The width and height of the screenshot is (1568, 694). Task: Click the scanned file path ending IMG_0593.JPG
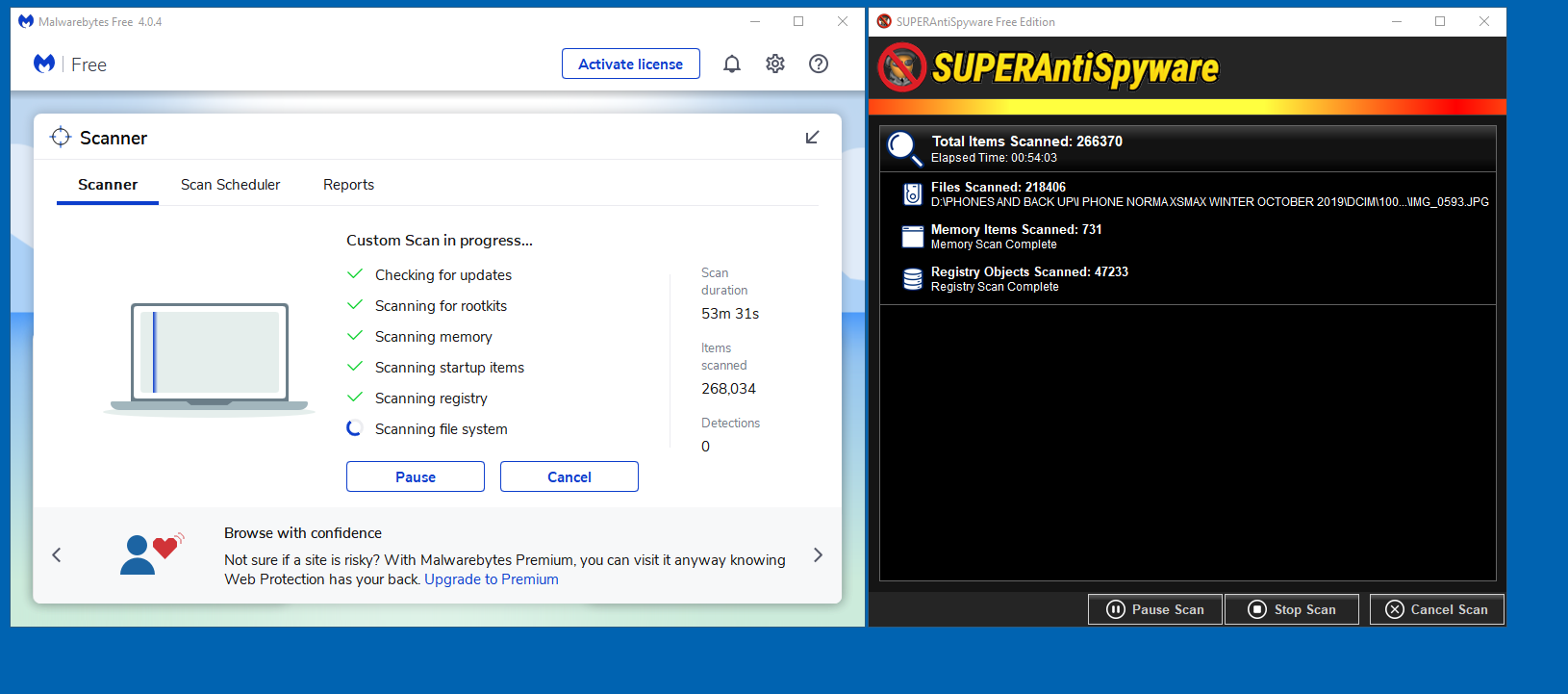[1210, 202]
